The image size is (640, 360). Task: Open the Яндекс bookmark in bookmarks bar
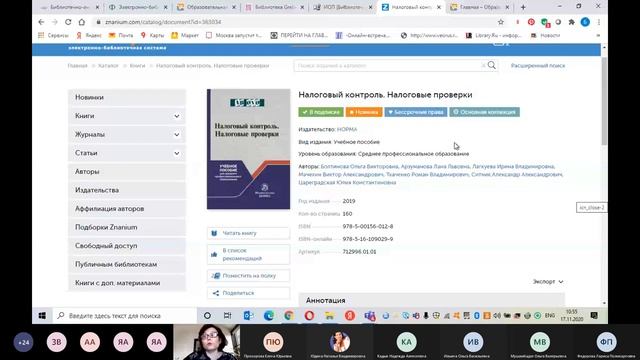pos(89,36)
